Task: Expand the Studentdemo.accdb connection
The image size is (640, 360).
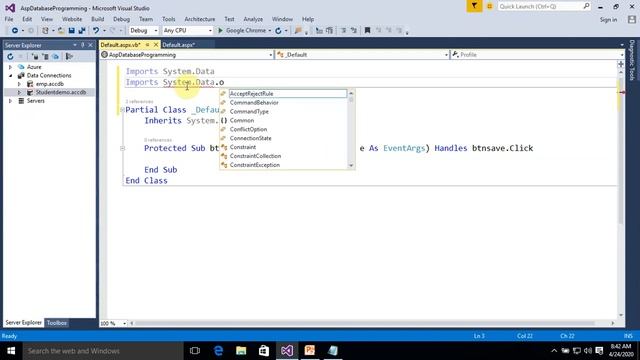Action: [x=19, y=92]
